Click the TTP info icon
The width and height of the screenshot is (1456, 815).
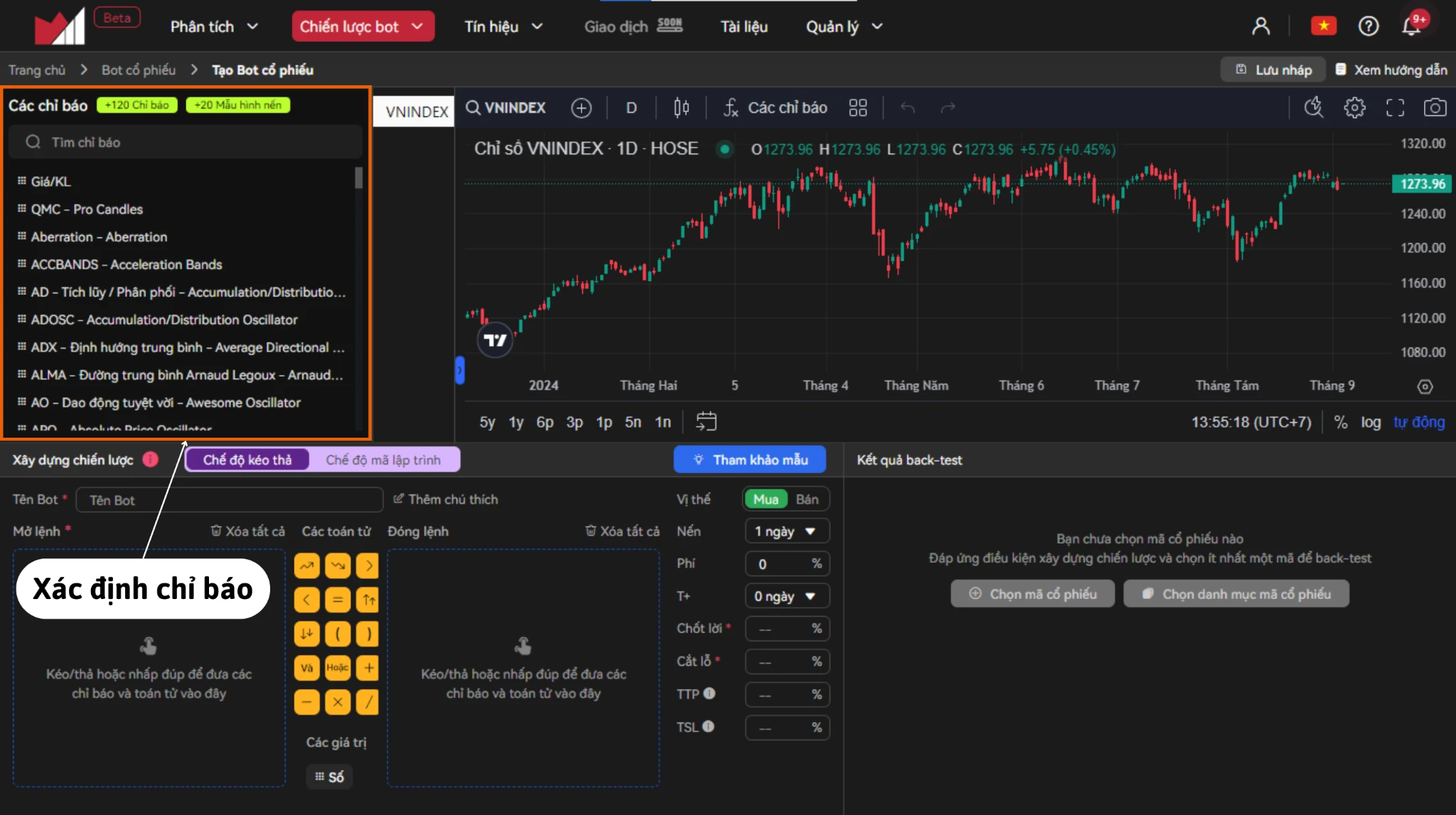(710, 693)
